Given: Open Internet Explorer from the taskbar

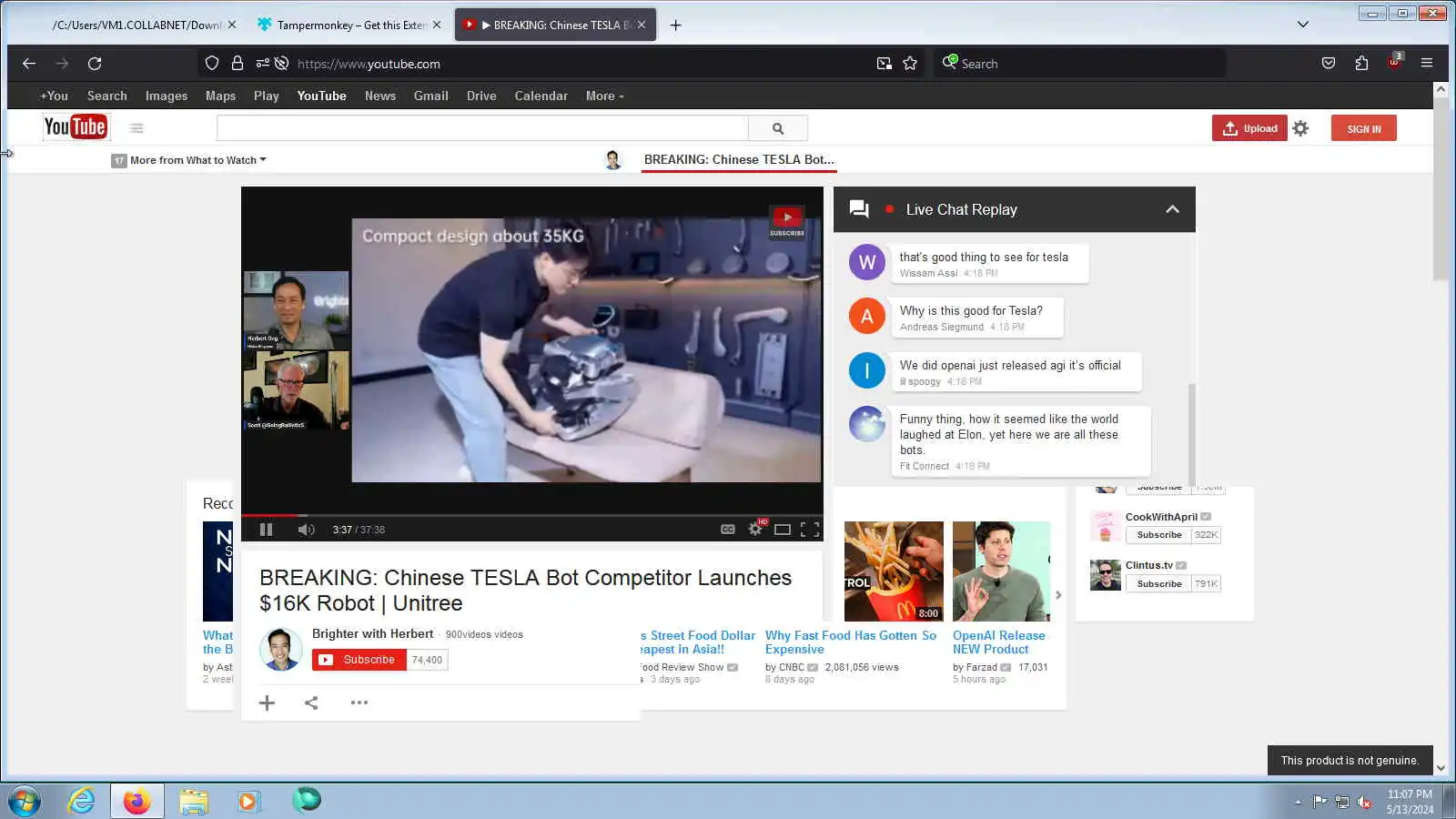Looking at the screenshot, I should point(82,801).
